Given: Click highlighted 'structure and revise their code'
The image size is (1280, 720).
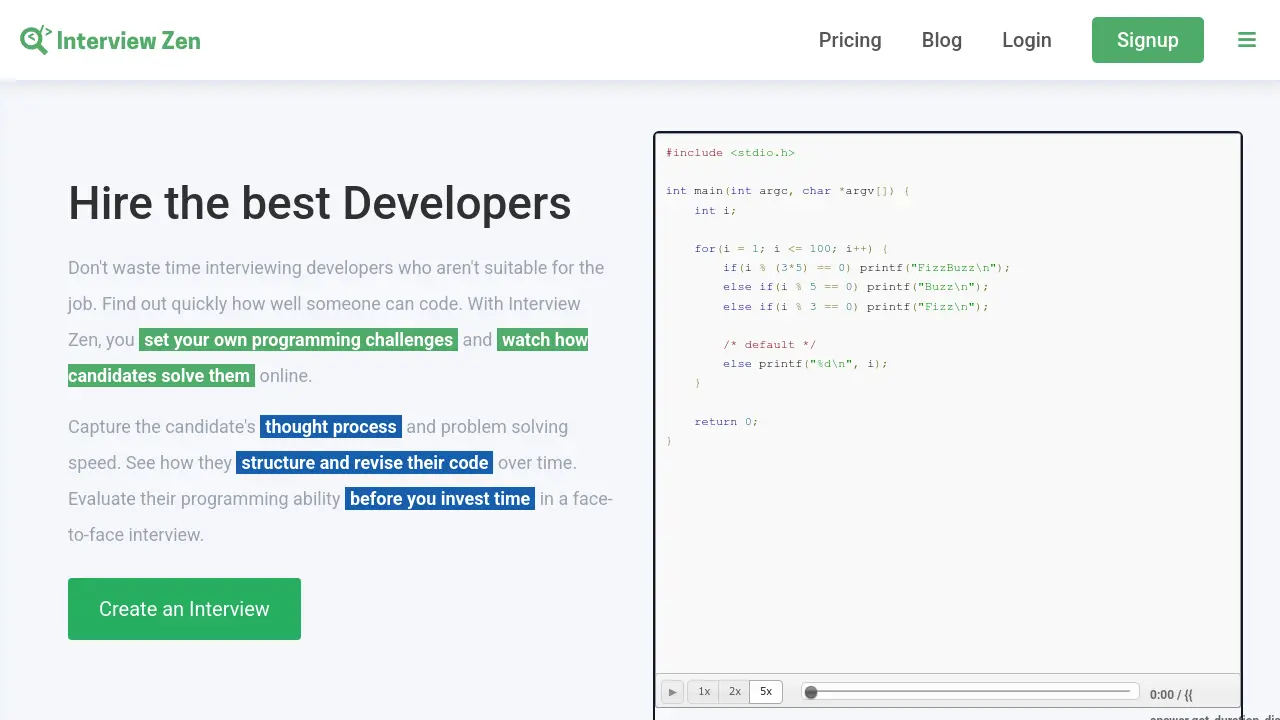Looking at the screenshot, I should [x=365, y=463].
